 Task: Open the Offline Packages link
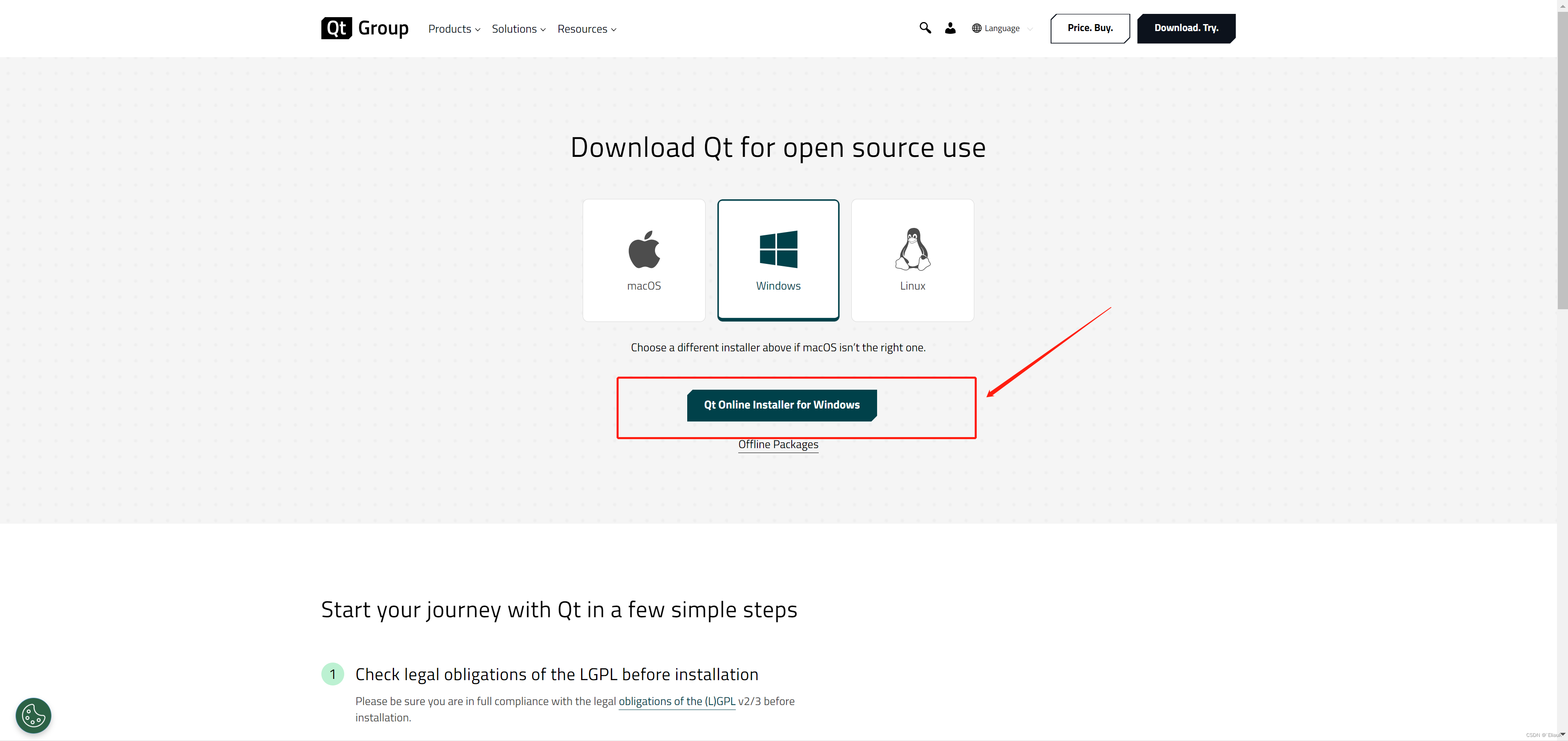pos(778,444)
